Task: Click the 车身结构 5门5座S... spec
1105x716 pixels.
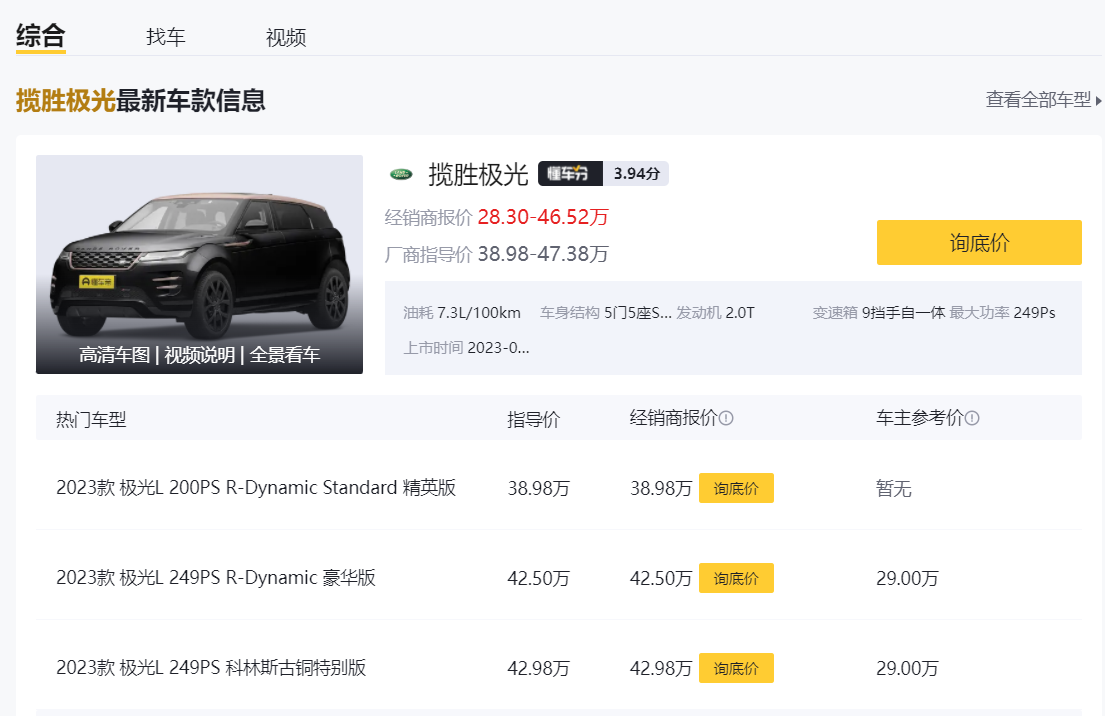Action: point(605,312)
